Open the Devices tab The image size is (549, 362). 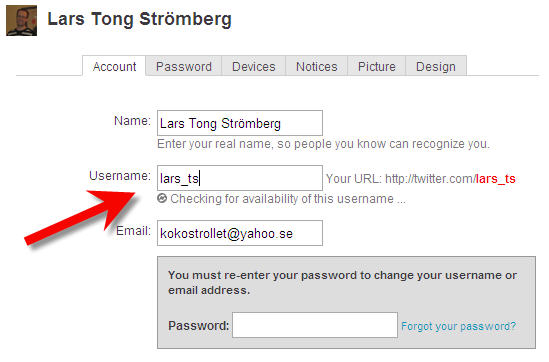point(254,66)
